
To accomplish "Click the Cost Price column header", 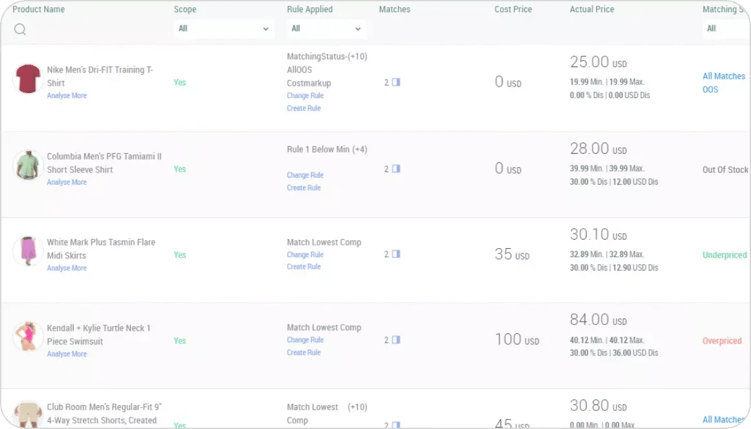I will [513, 9].
